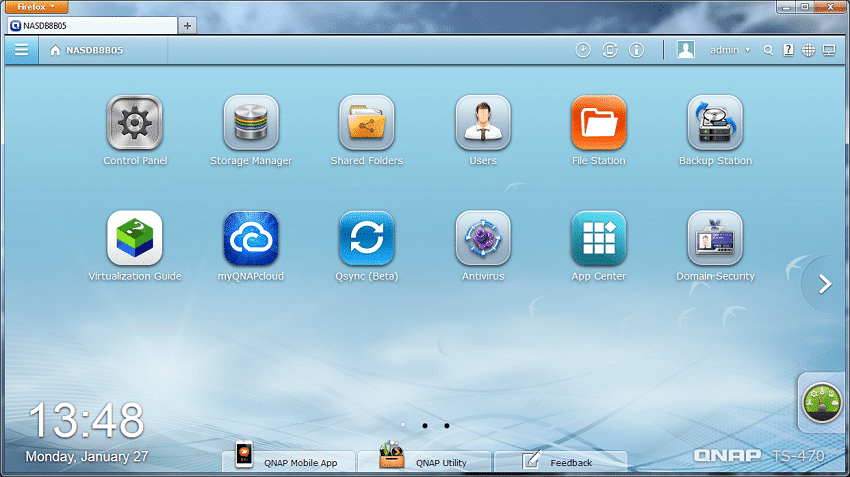Click the 13:48 clock display

87,420
